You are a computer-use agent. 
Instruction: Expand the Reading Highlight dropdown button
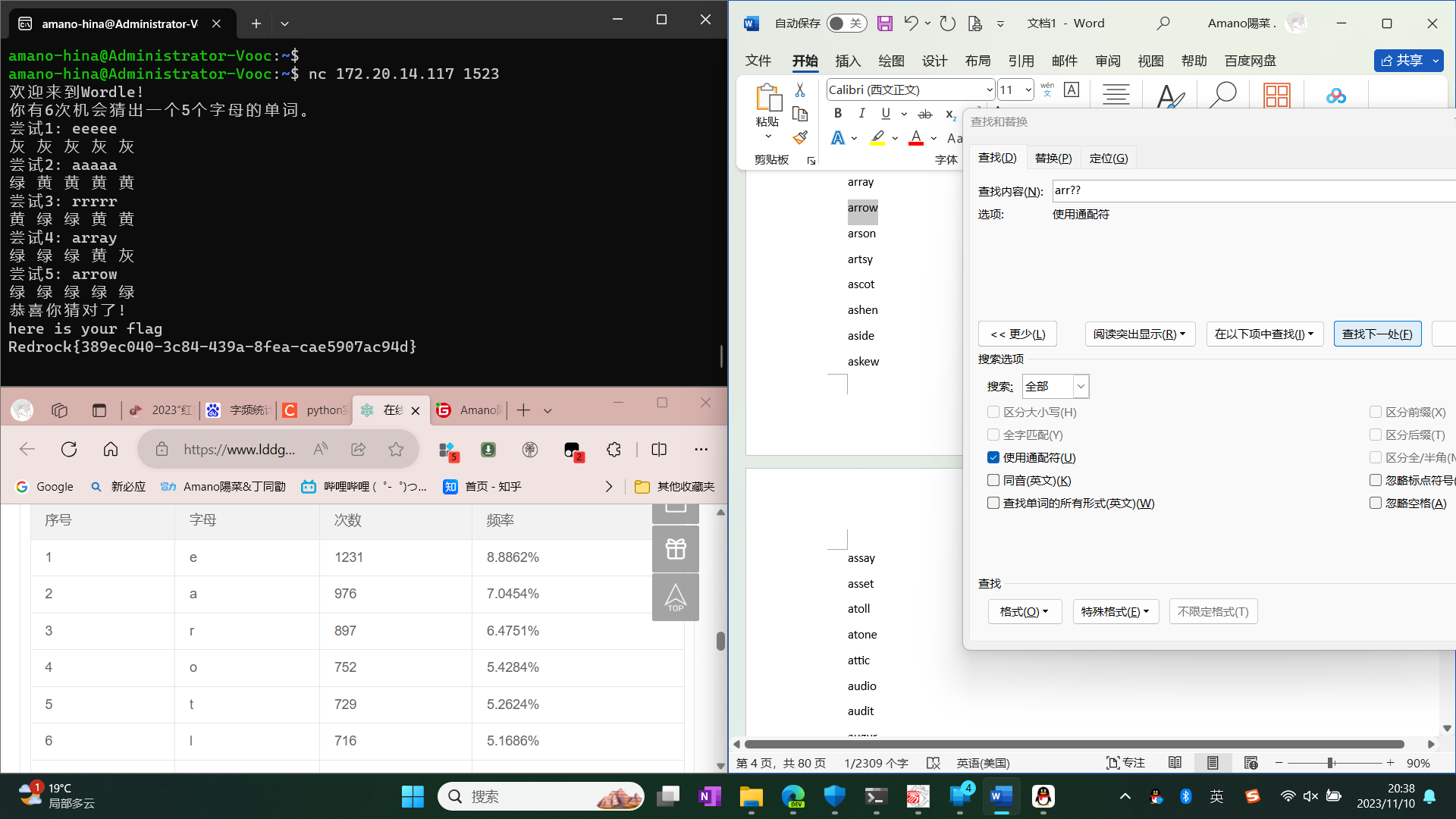(x=1140, y=334)
